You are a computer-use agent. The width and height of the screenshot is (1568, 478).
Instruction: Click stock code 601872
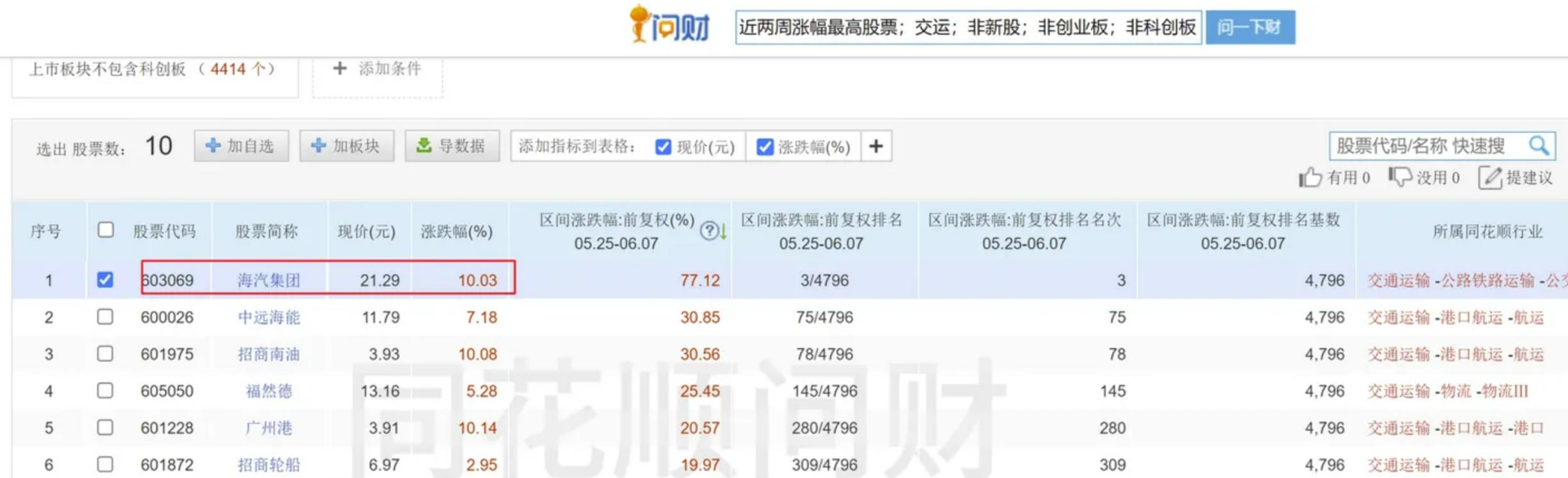tap(167, 465)
